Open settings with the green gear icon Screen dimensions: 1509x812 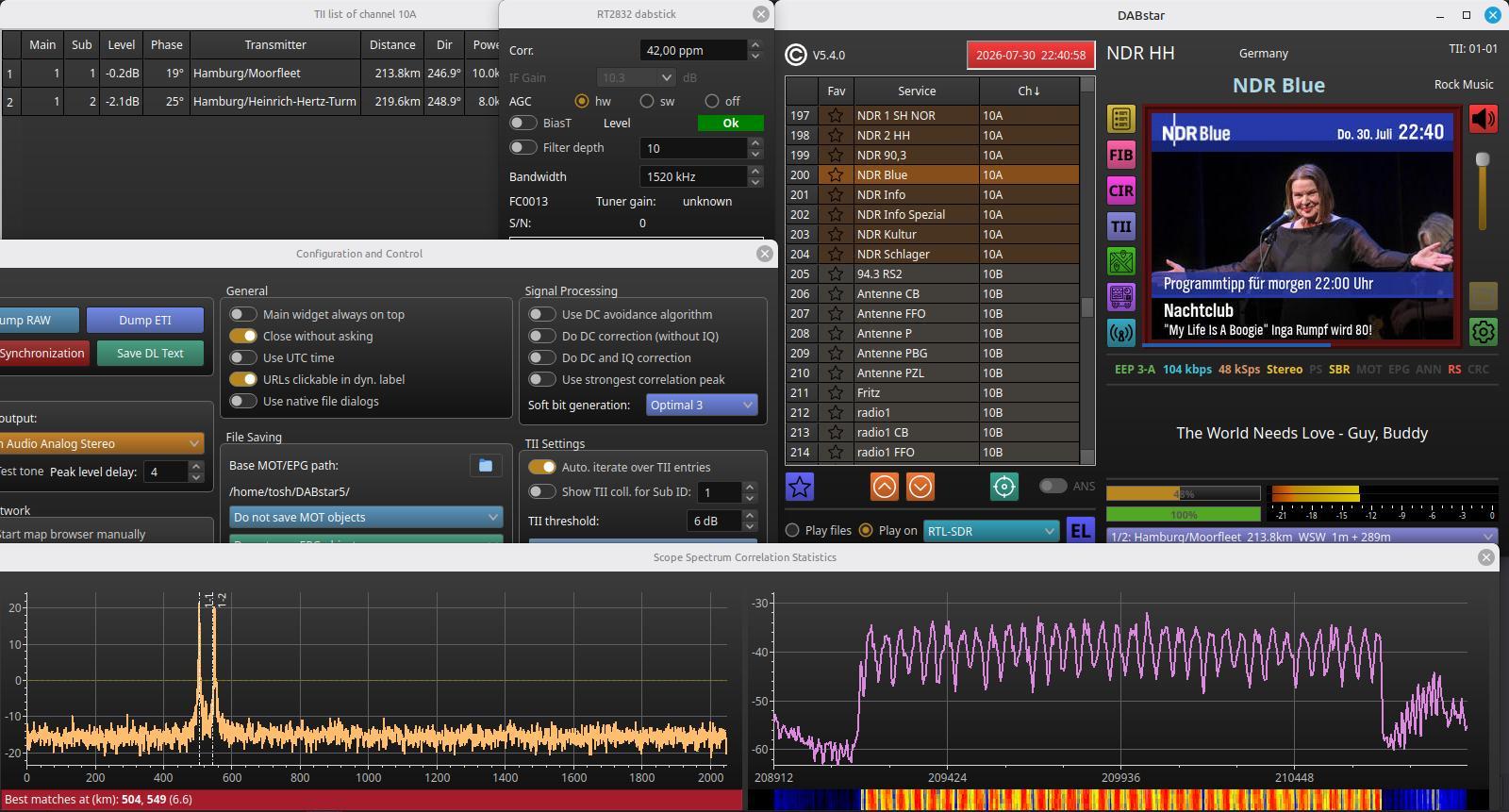pyautogui.click(x=1484, y=332)
